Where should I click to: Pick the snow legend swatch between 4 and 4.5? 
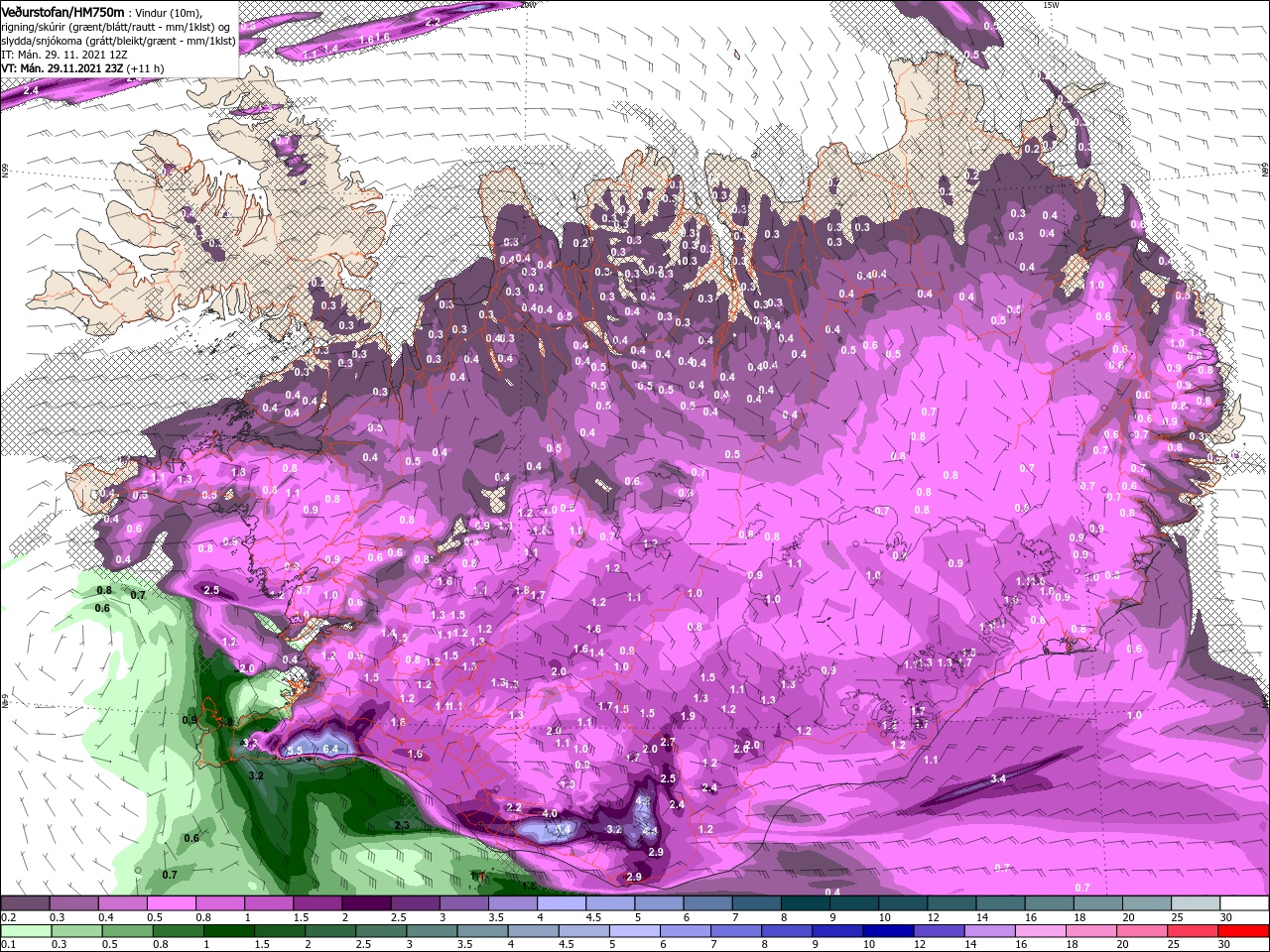click(562, 903)
